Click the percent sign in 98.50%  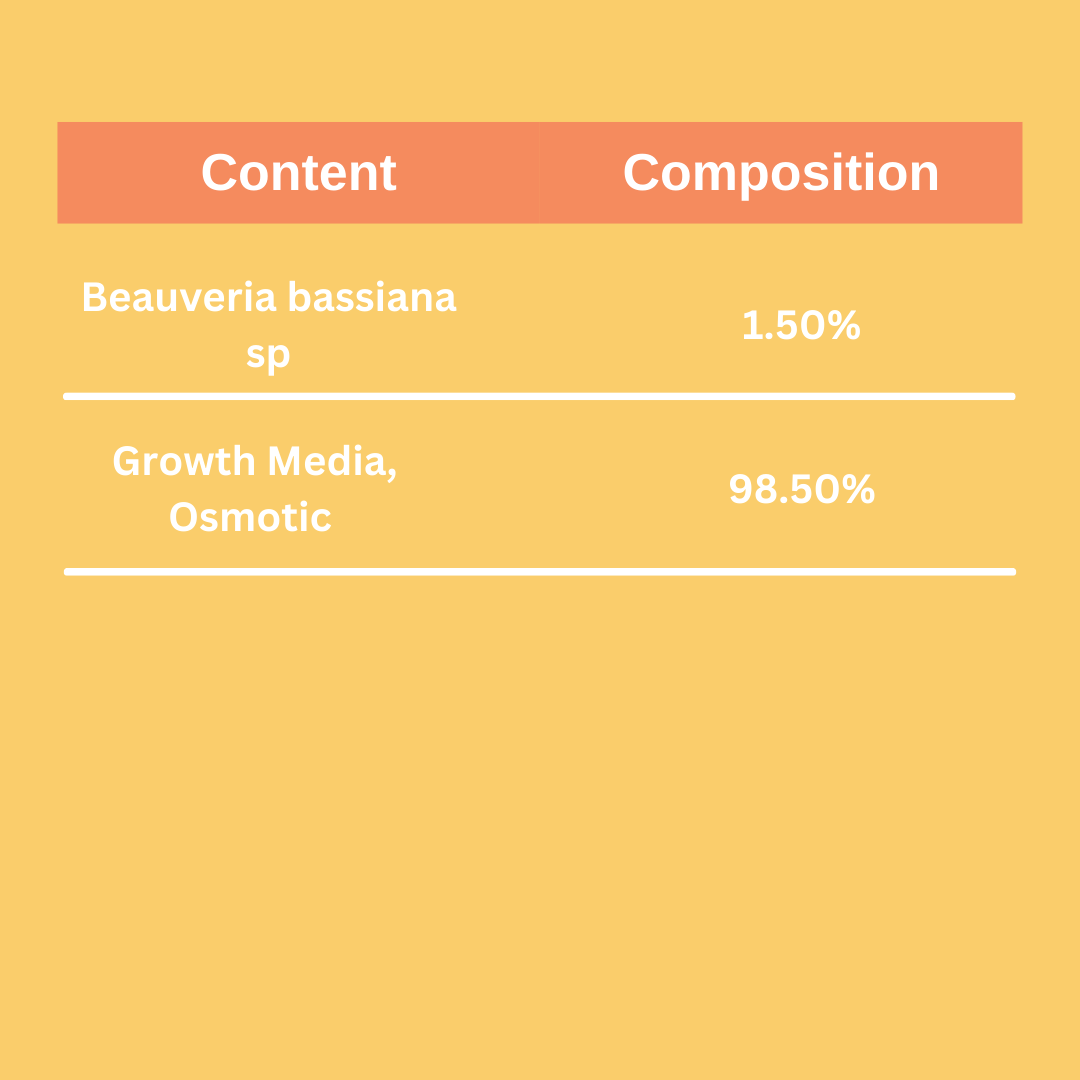[860, 490]
